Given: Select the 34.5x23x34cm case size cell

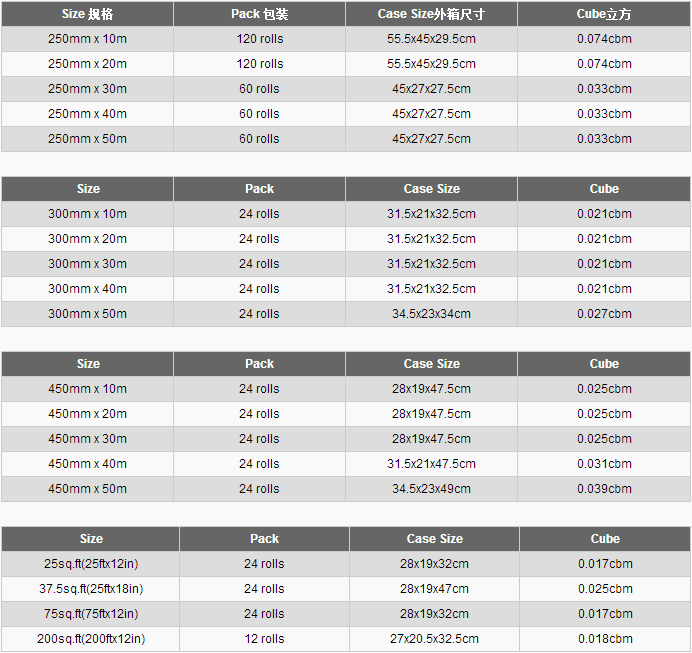Looking at the screenshot, I should (431, 314).
